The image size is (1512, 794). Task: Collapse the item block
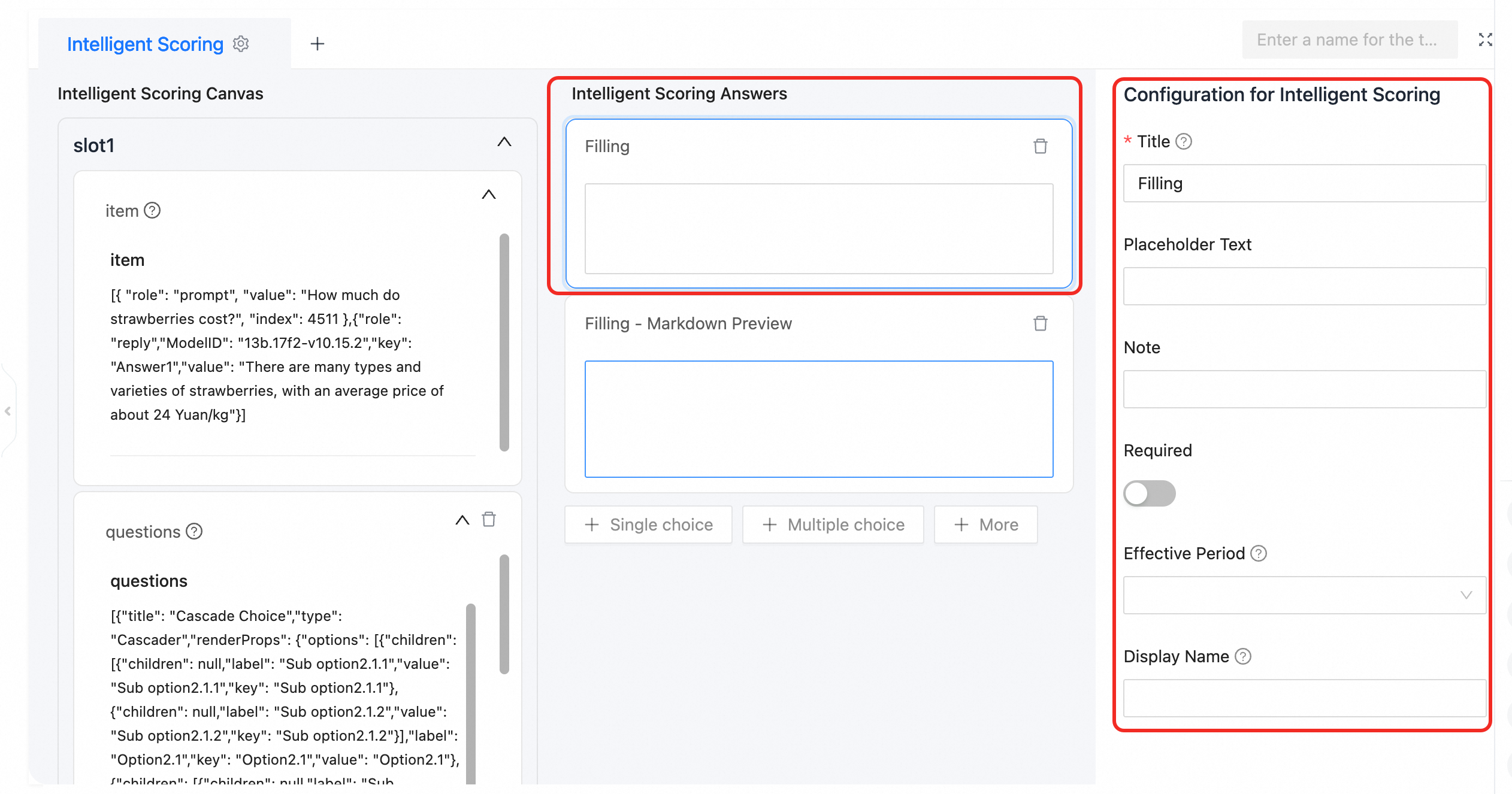pyautogui.click(x=489, y=194)
